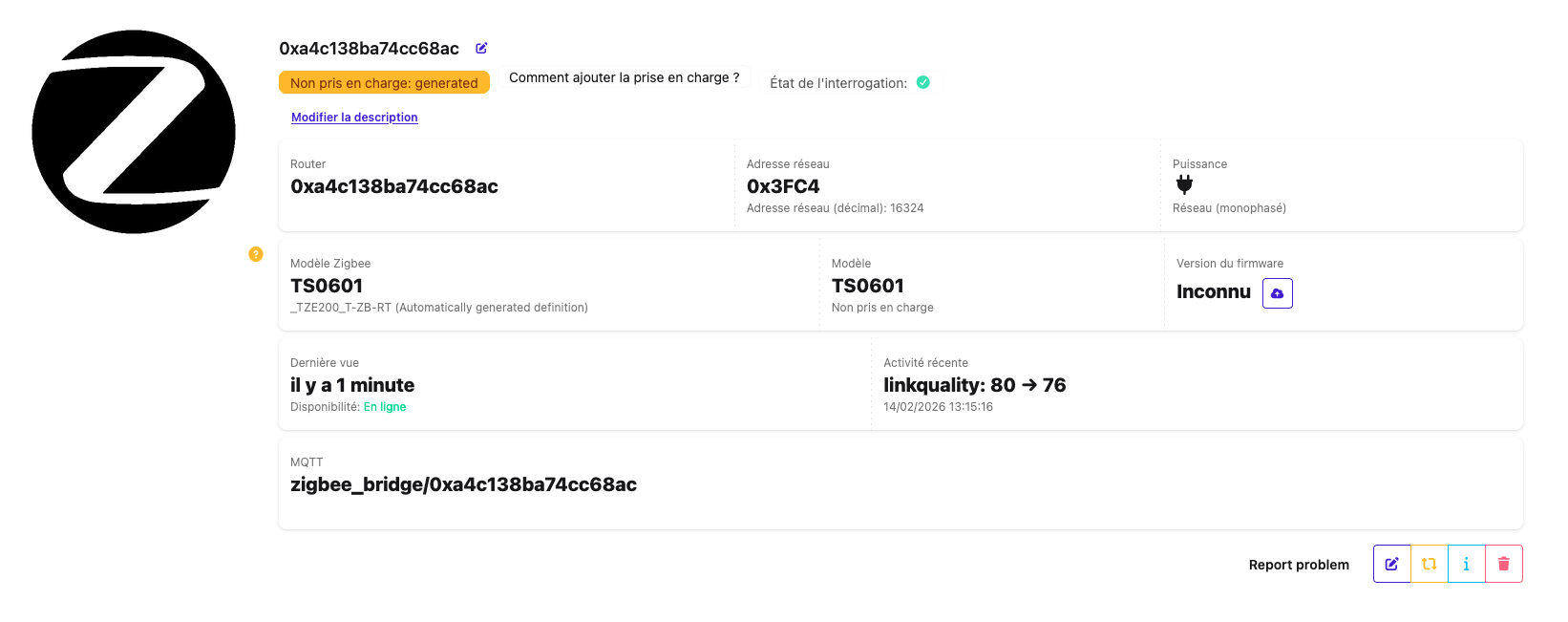Image resolution: width=1568 pixels, height=622 pixels.
Task: Click the firmware update cloud icon button
Action: 1277,293
